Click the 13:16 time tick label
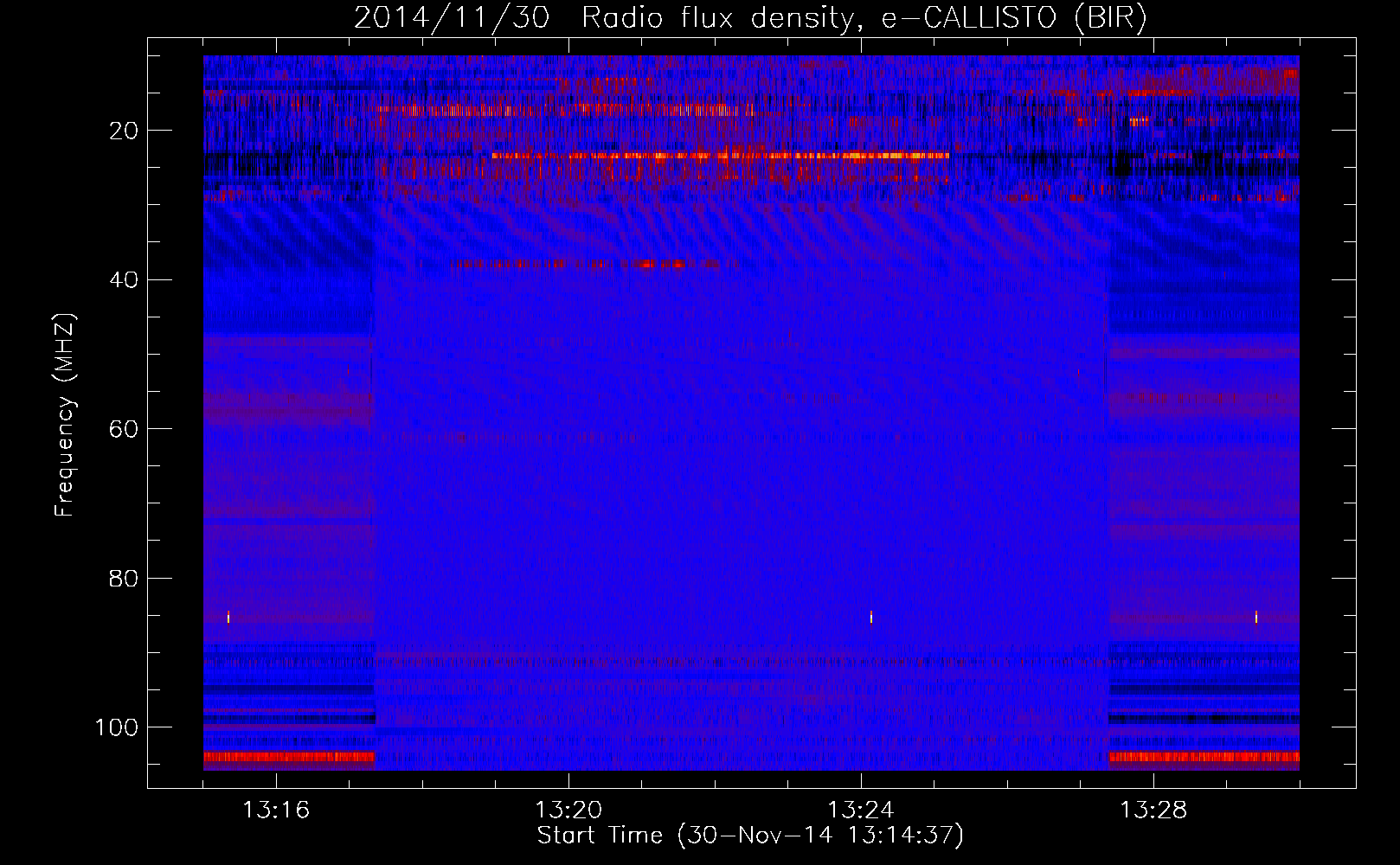The image size is (1400, 865). [x=276, y=811]
